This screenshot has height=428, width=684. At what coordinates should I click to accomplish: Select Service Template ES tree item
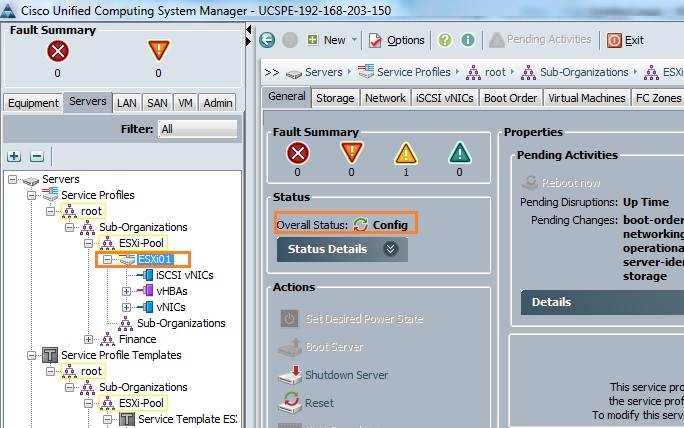tap(188, 419)
